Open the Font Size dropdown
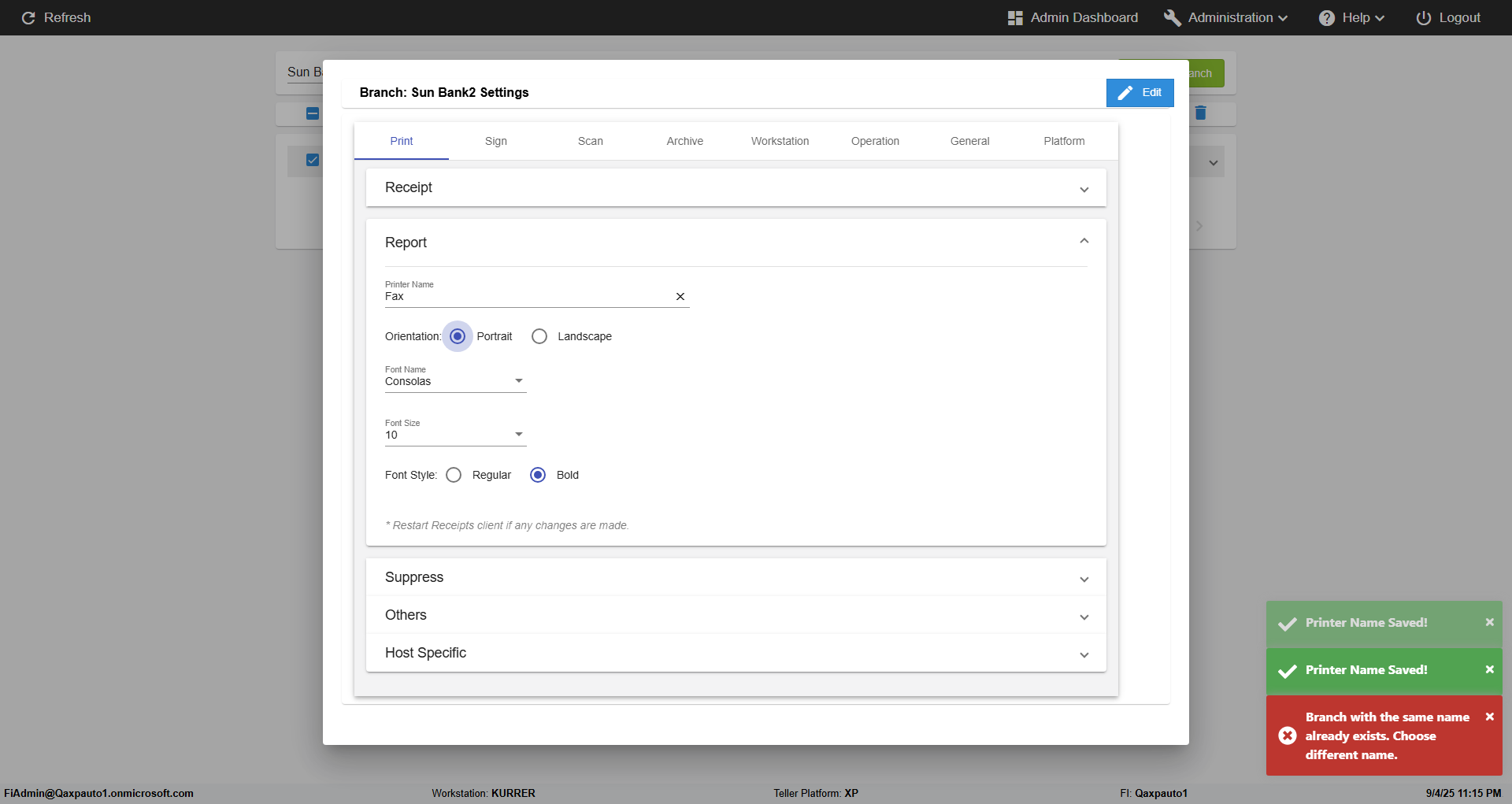Viewport: 1512px width, 804px height. tap(455, 435)
